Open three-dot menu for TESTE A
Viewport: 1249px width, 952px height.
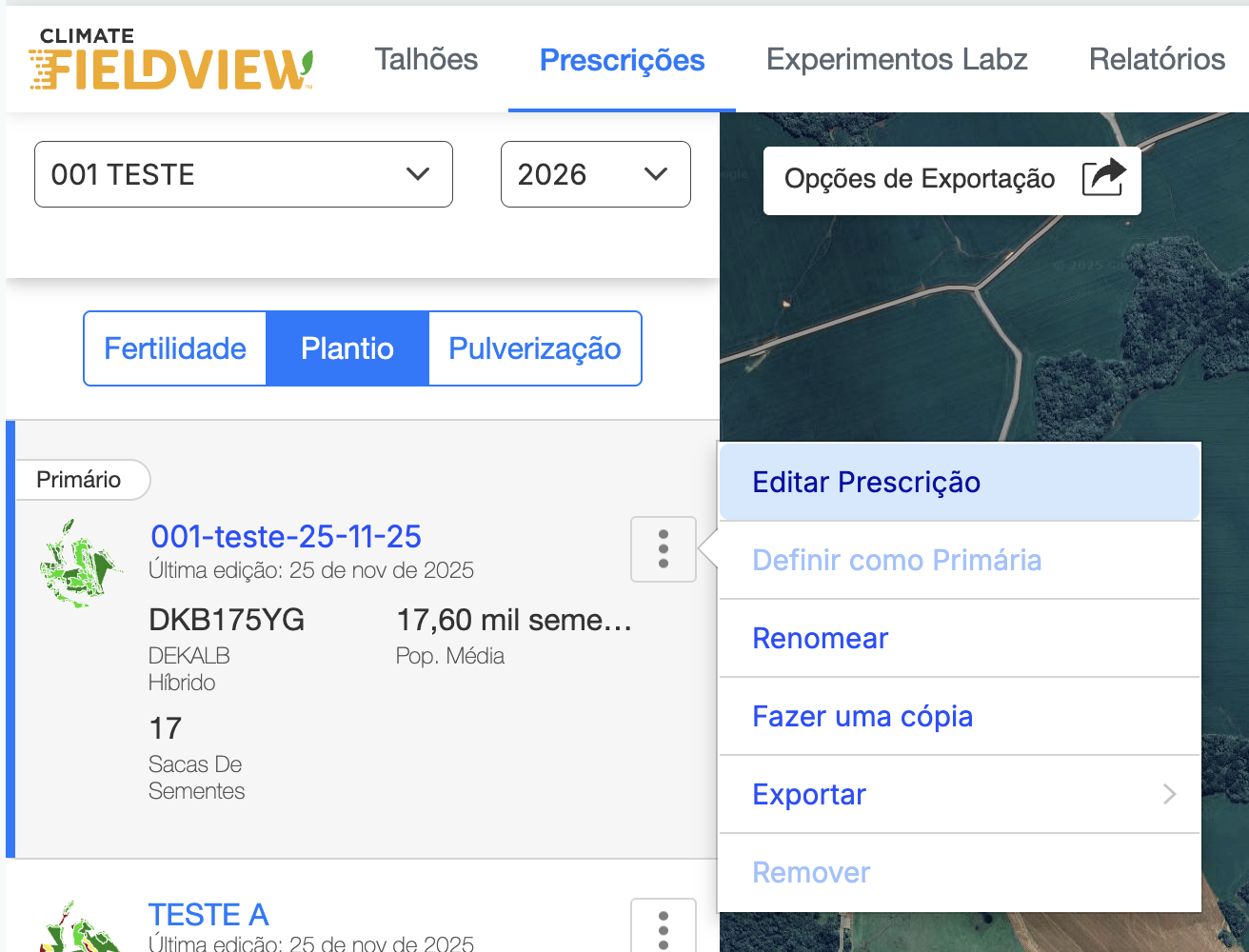point(664,927)
